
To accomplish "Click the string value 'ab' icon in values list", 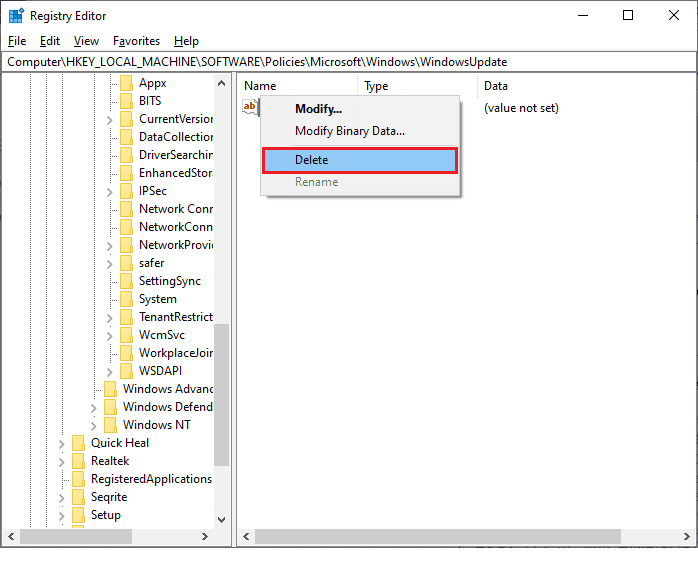I will pyautogui.click(x=250, y=107).
